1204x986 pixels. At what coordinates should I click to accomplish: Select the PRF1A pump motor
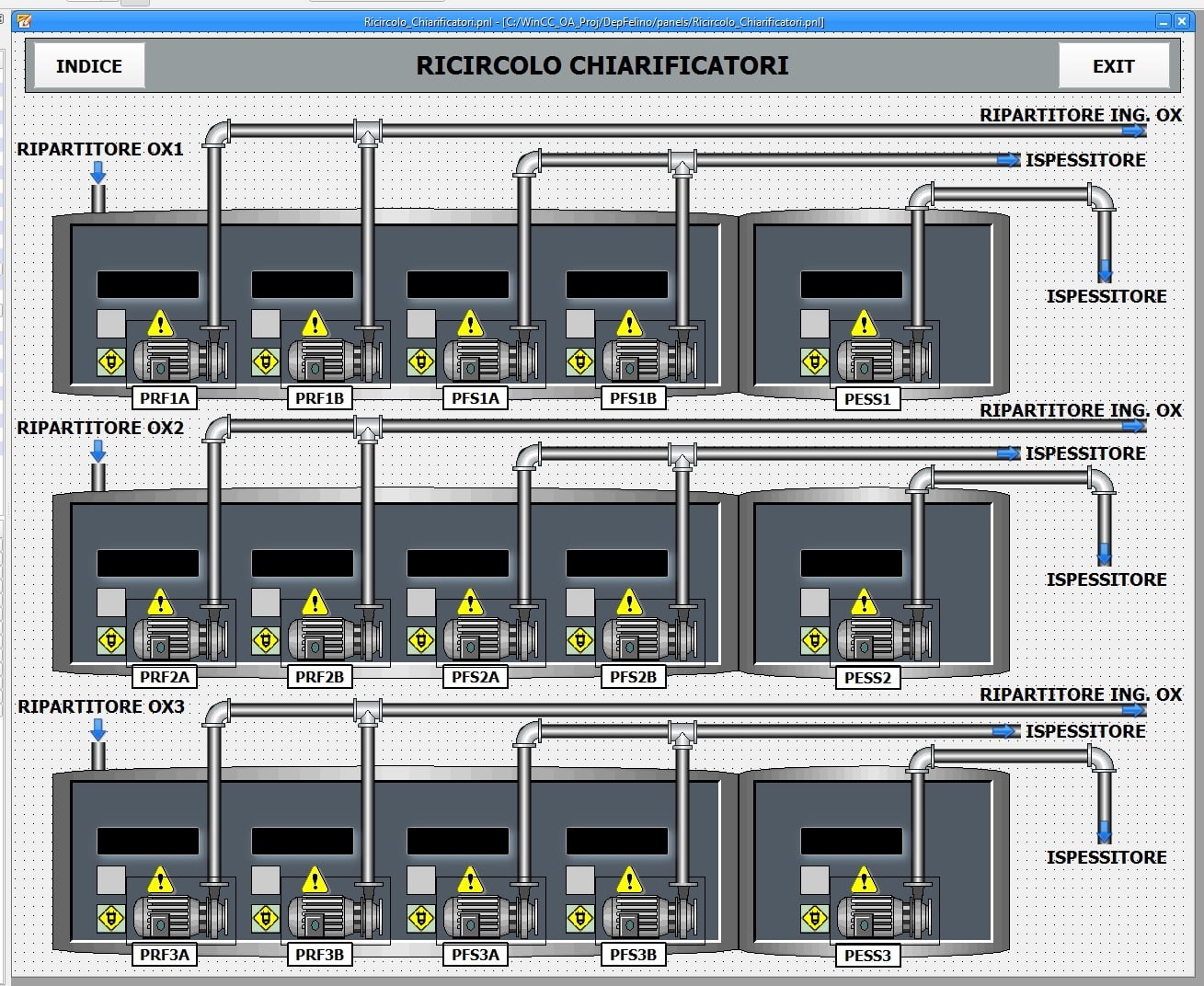[180, 359]
